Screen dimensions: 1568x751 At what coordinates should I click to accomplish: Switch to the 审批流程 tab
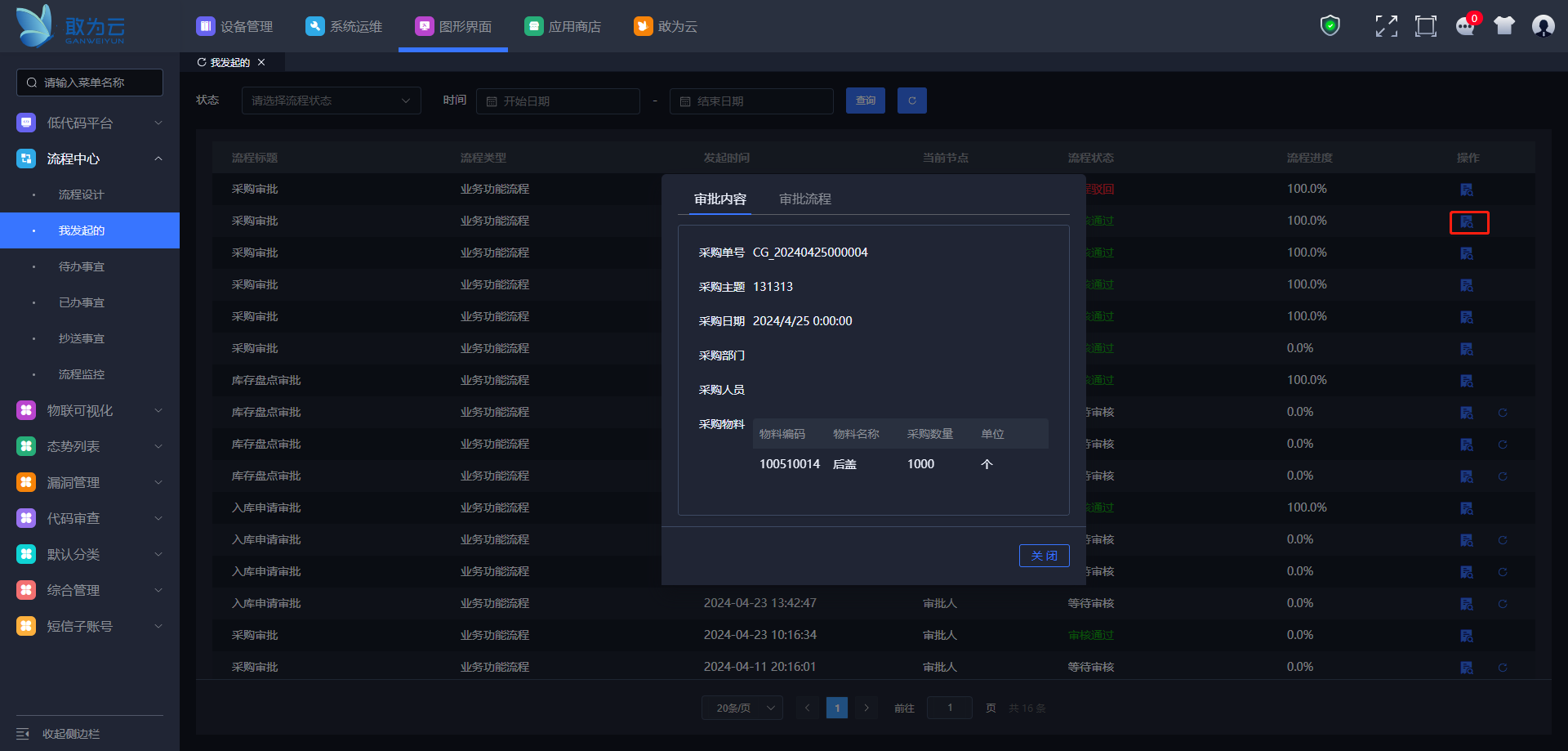[x=804, y=199]
